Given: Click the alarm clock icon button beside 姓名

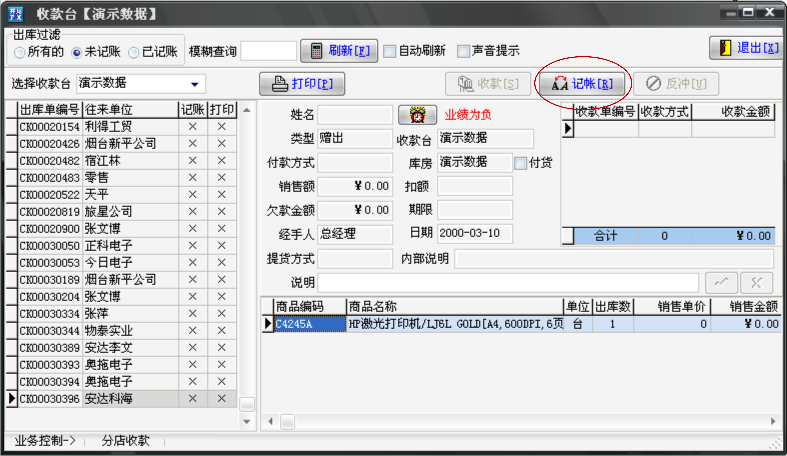Looking at the screenshot, I should [417, 115].
